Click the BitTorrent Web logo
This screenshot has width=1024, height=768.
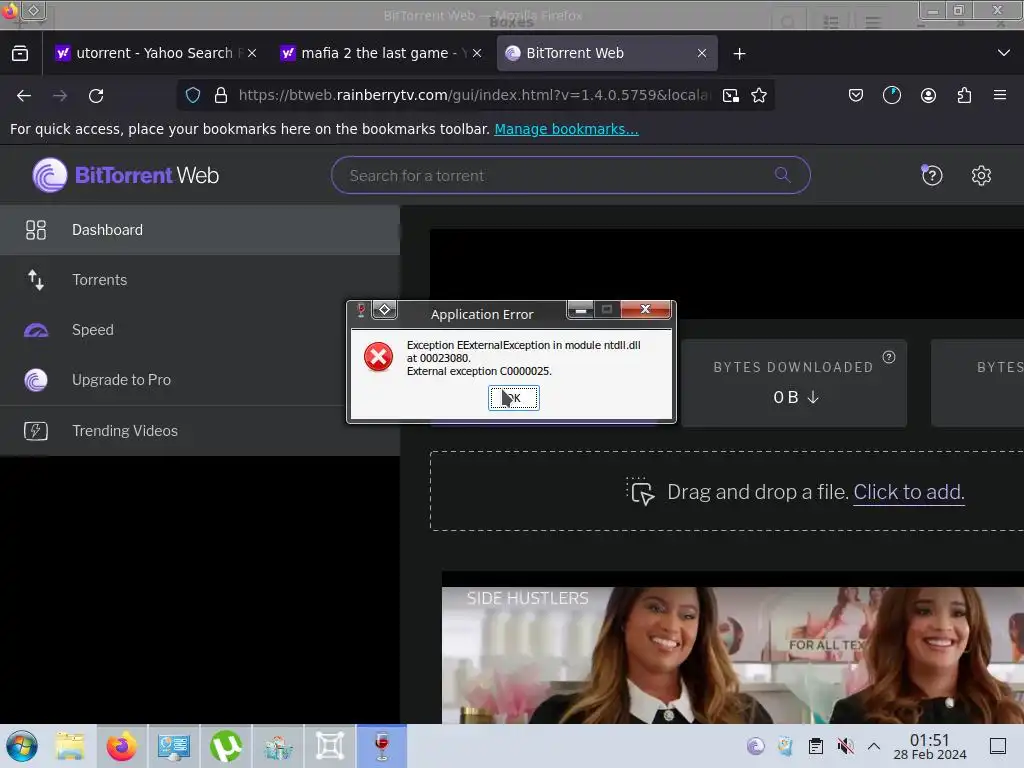pos(125,175)
